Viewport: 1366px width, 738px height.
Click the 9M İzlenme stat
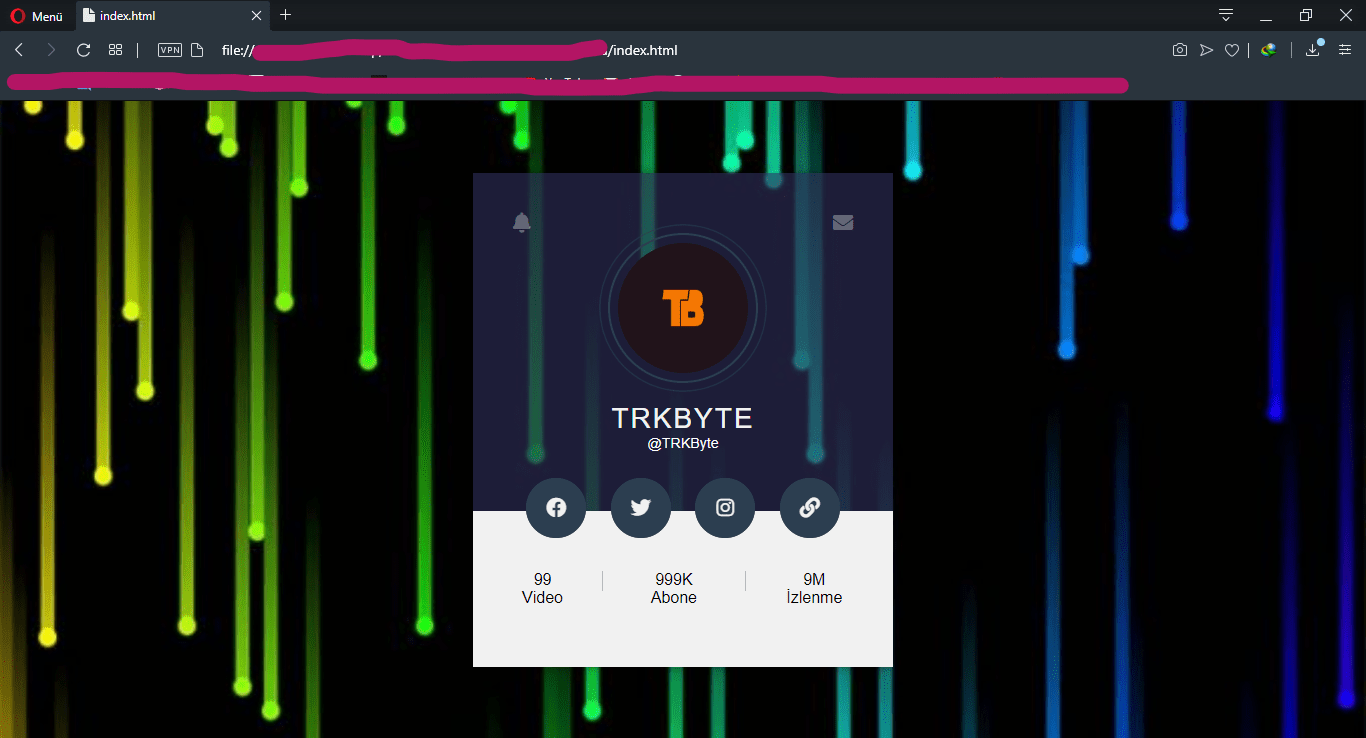point(814,588)
